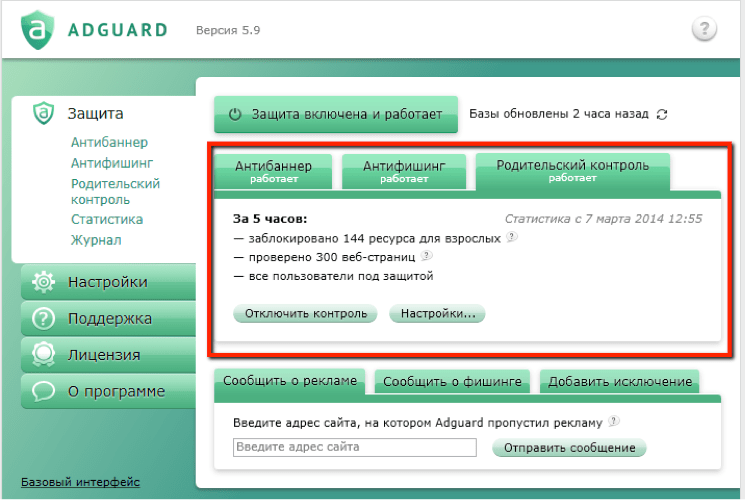This screenshot has height=500, width=746.
Task: Disable parental control via Отключить контроль
Action: click(x=305, y=314)
